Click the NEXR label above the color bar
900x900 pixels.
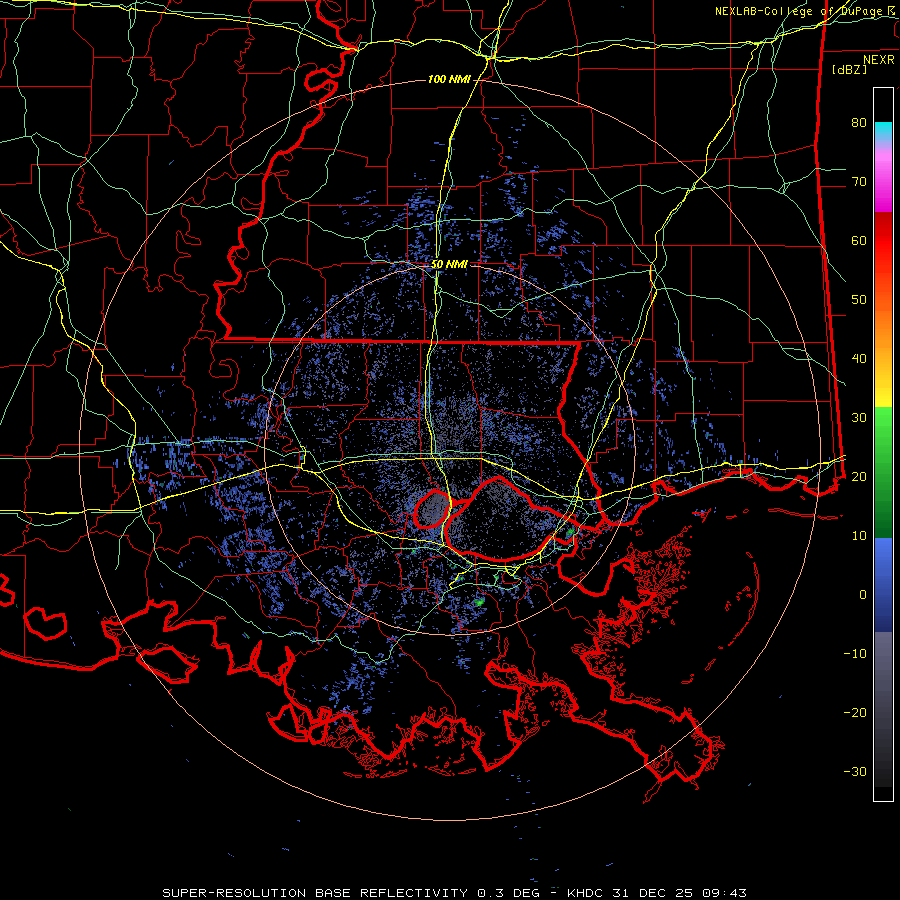pos(879,60)
